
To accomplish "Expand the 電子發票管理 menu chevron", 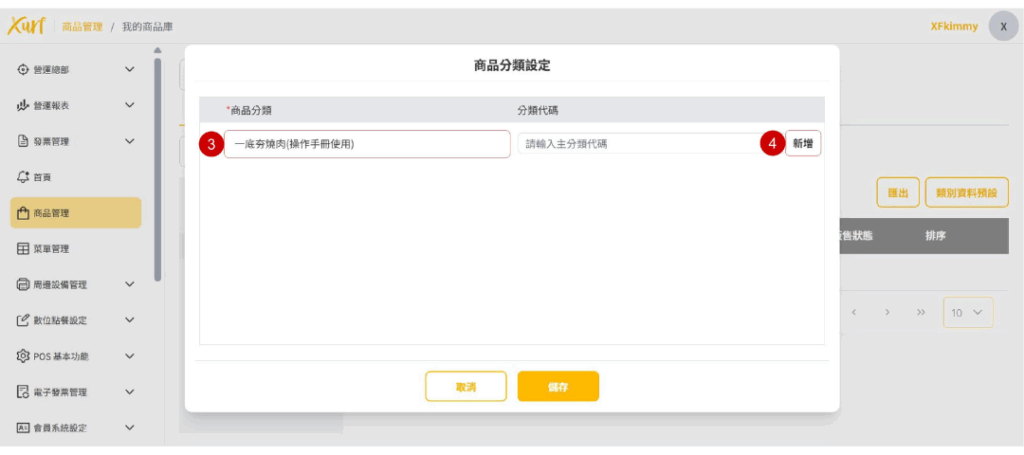I will [x=129, y=392].
